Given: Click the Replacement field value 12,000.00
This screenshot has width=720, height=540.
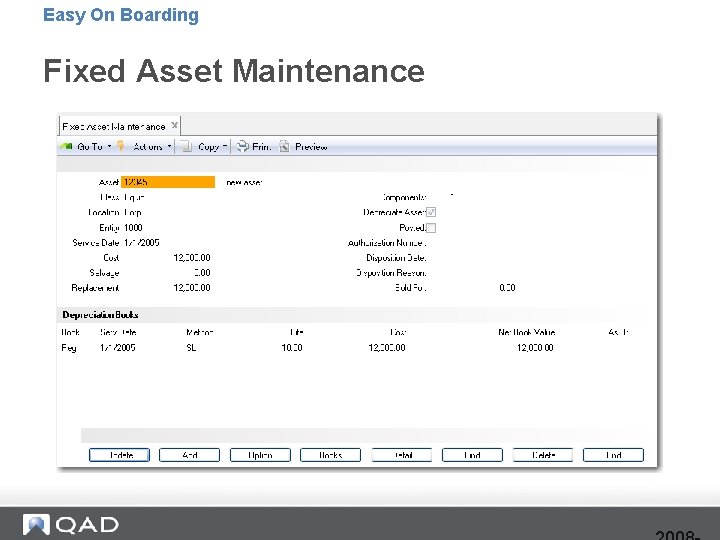Looking at the screenshot, I should pyautogui.click(x=192, y=288).
